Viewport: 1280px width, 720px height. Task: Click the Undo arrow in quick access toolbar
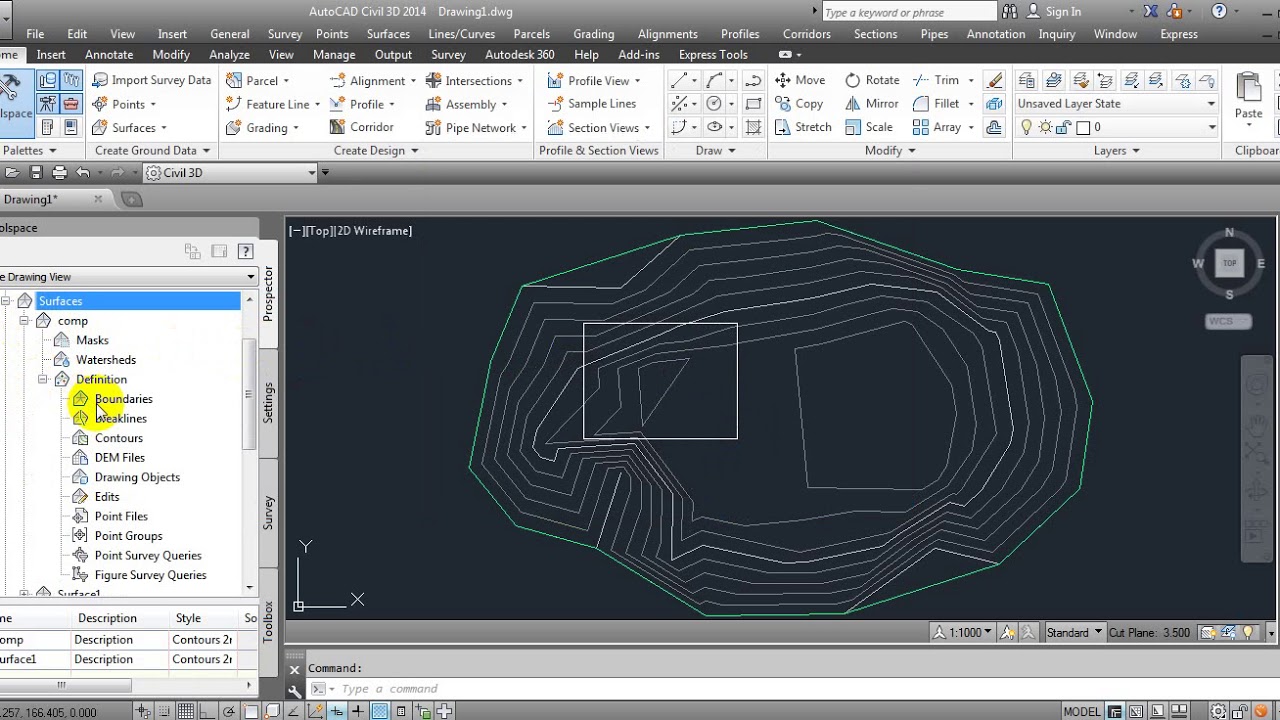tap(82, 172)
